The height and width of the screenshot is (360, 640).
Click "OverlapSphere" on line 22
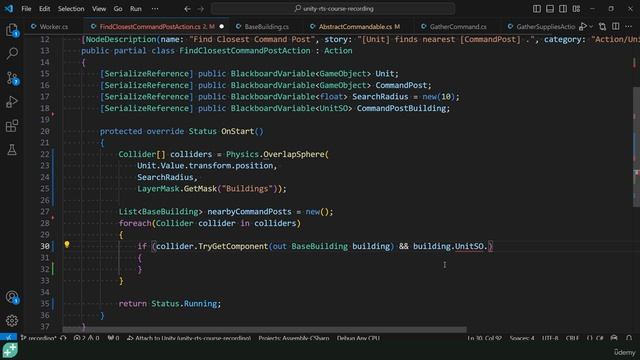pos(293,154)
